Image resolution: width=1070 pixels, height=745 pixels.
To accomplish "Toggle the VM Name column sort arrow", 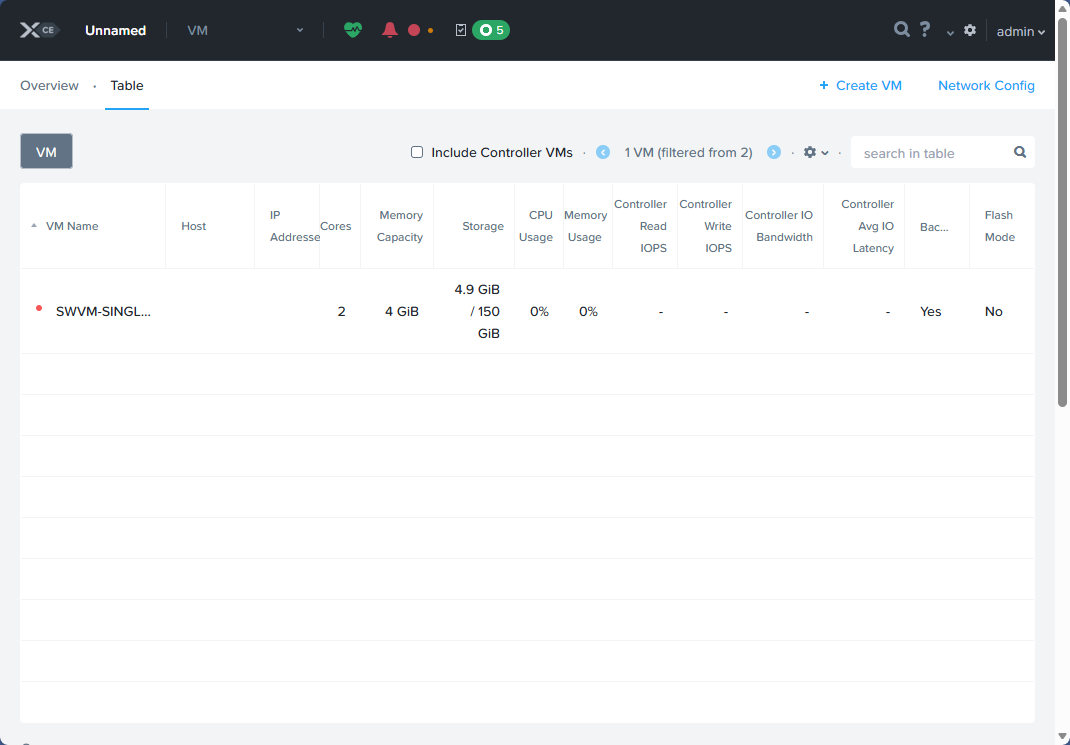I will (x=33, y=225).
